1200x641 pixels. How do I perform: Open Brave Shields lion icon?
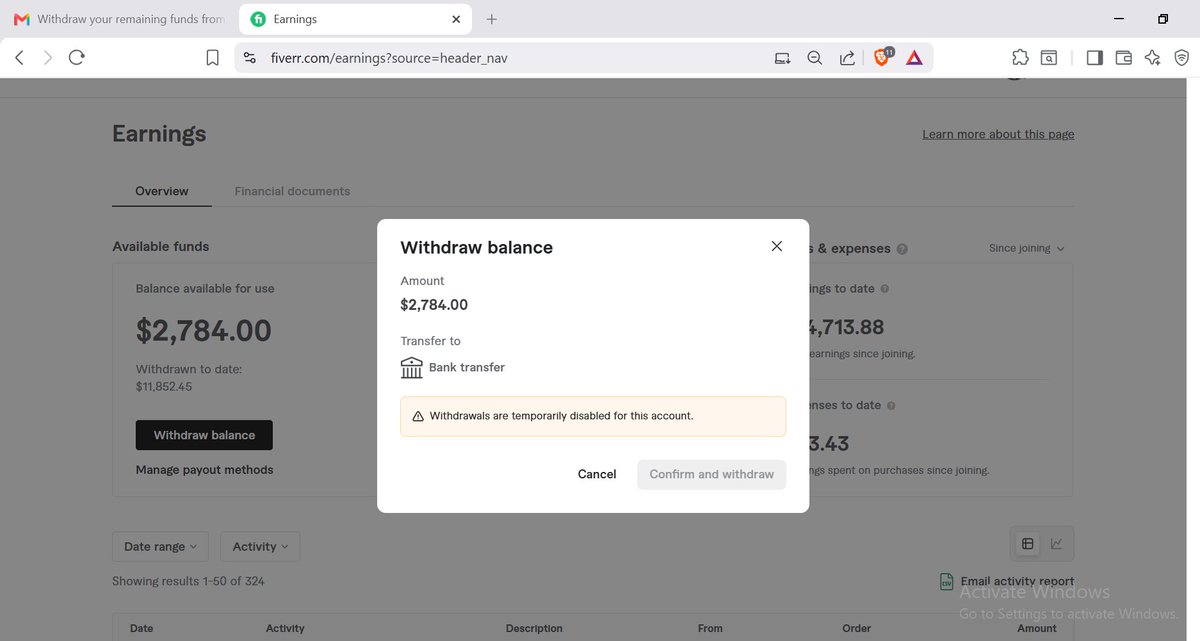(x=883, y=57)
